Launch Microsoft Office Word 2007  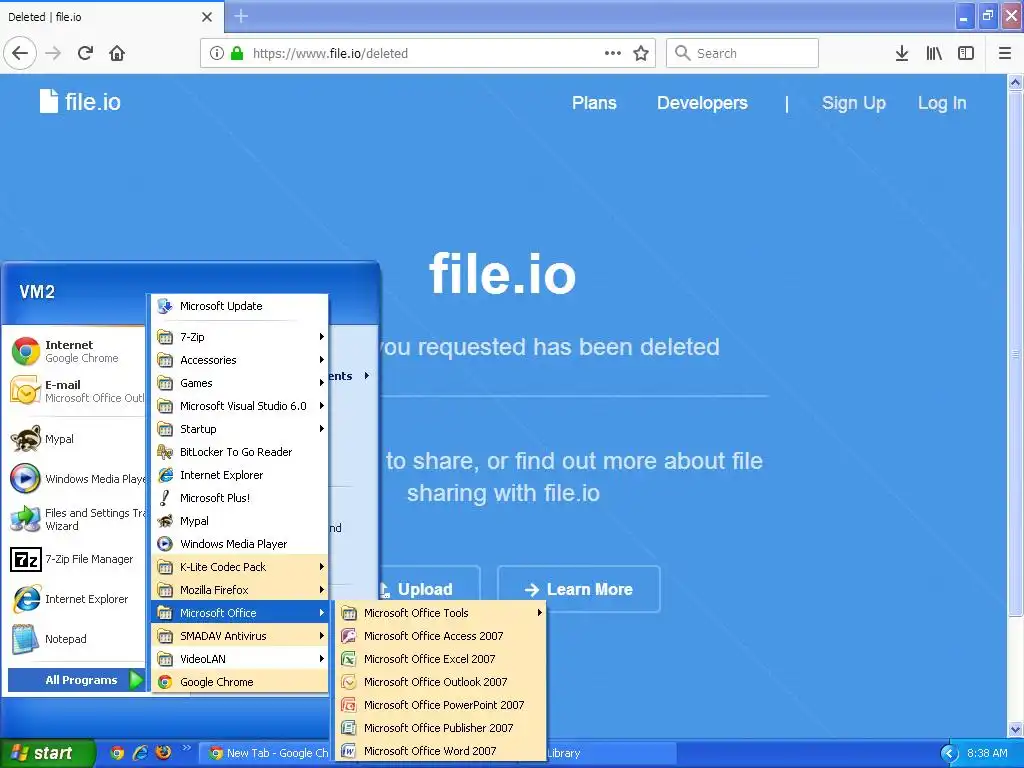click(x=442, y=751)
